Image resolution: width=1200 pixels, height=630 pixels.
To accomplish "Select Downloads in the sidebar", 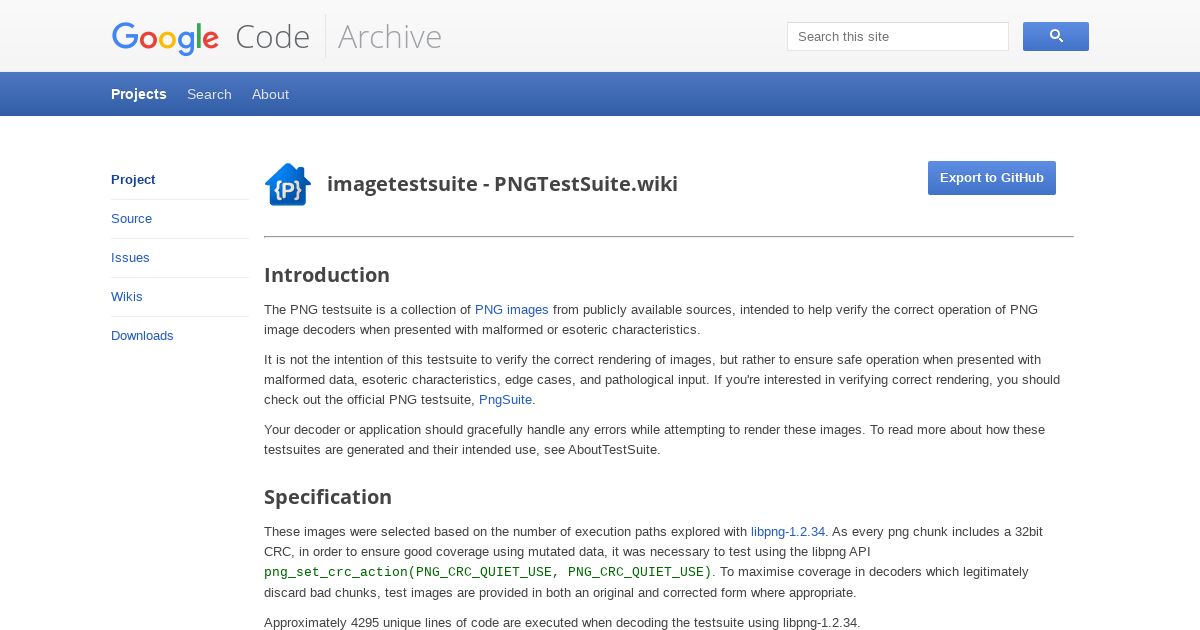I will pyautogui.click(x=142, y=336).
